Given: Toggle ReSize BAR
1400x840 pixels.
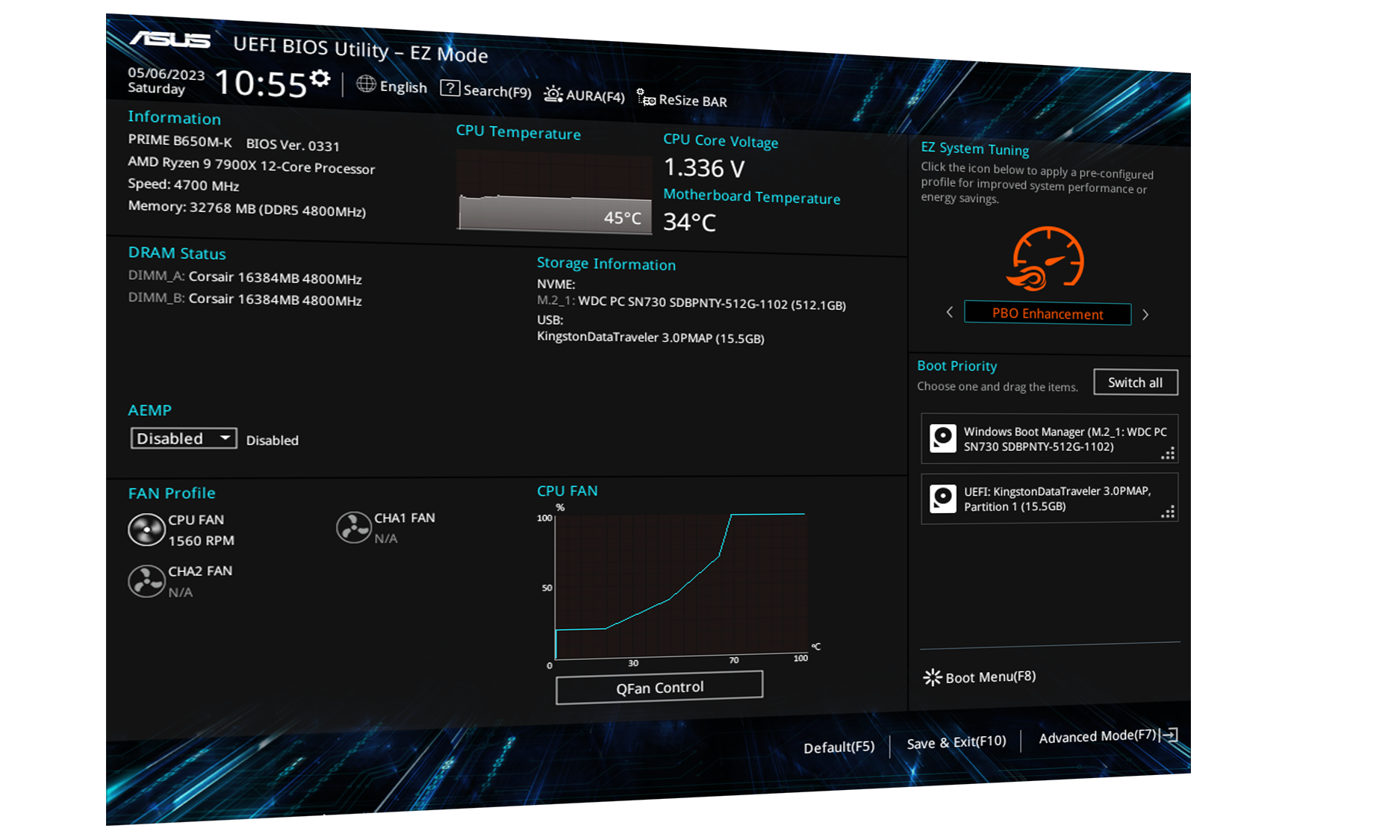Looking at the screenshot, I should point(682,99).
